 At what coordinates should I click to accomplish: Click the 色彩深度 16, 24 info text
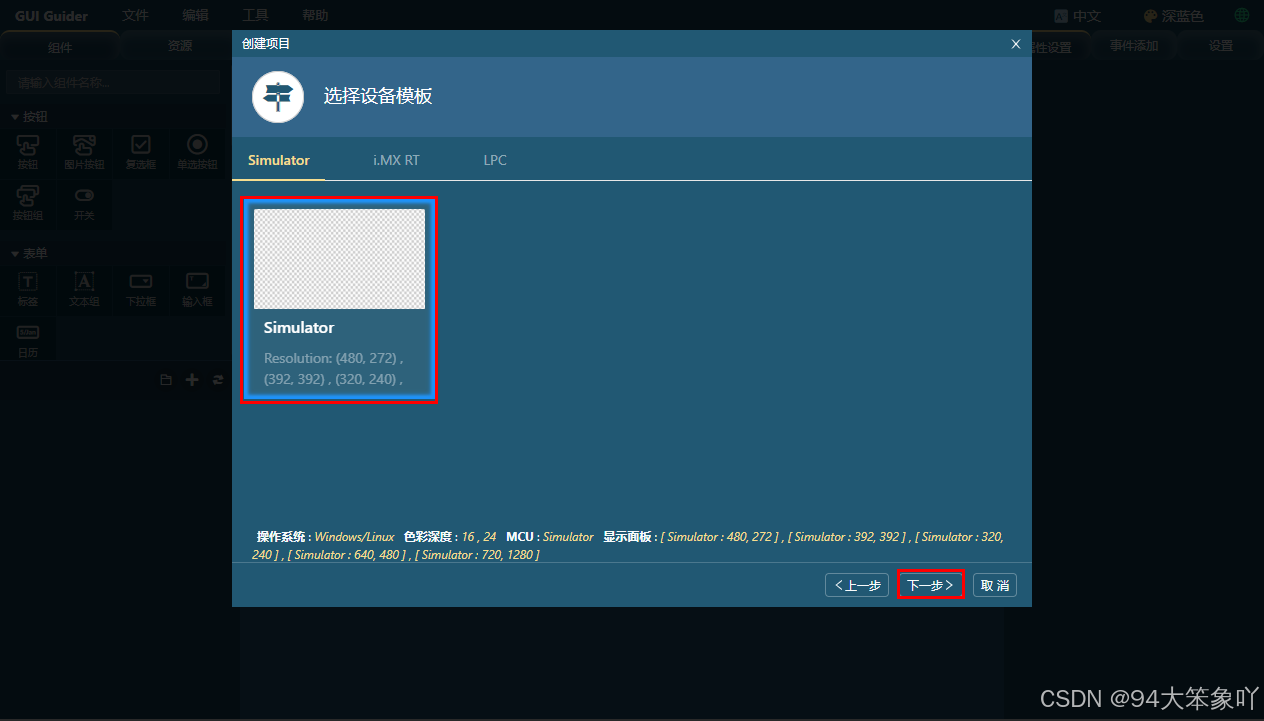click(x=450, y=537)
